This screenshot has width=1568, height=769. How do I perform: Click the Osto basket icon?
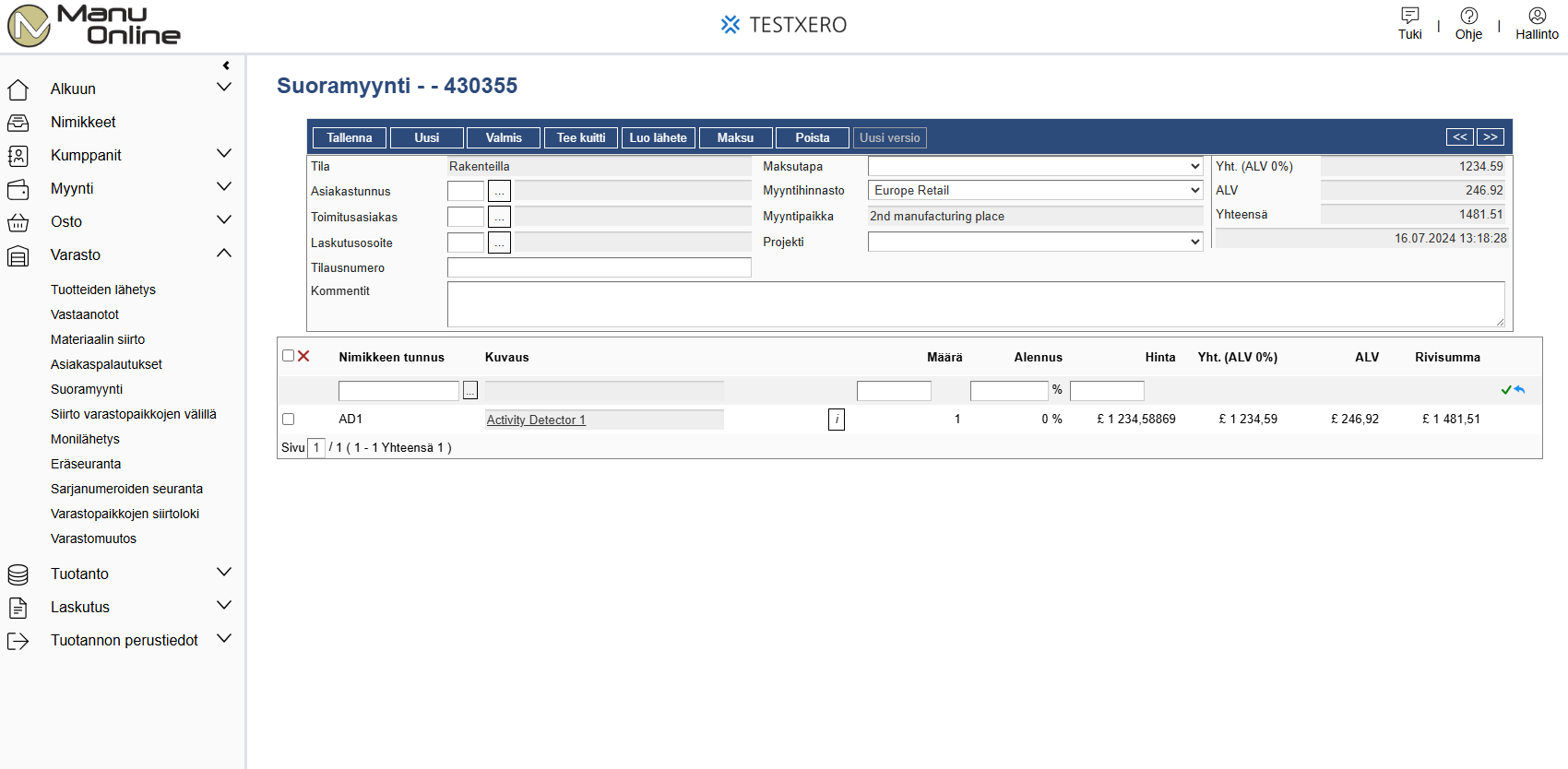click(x=18, y=222)
